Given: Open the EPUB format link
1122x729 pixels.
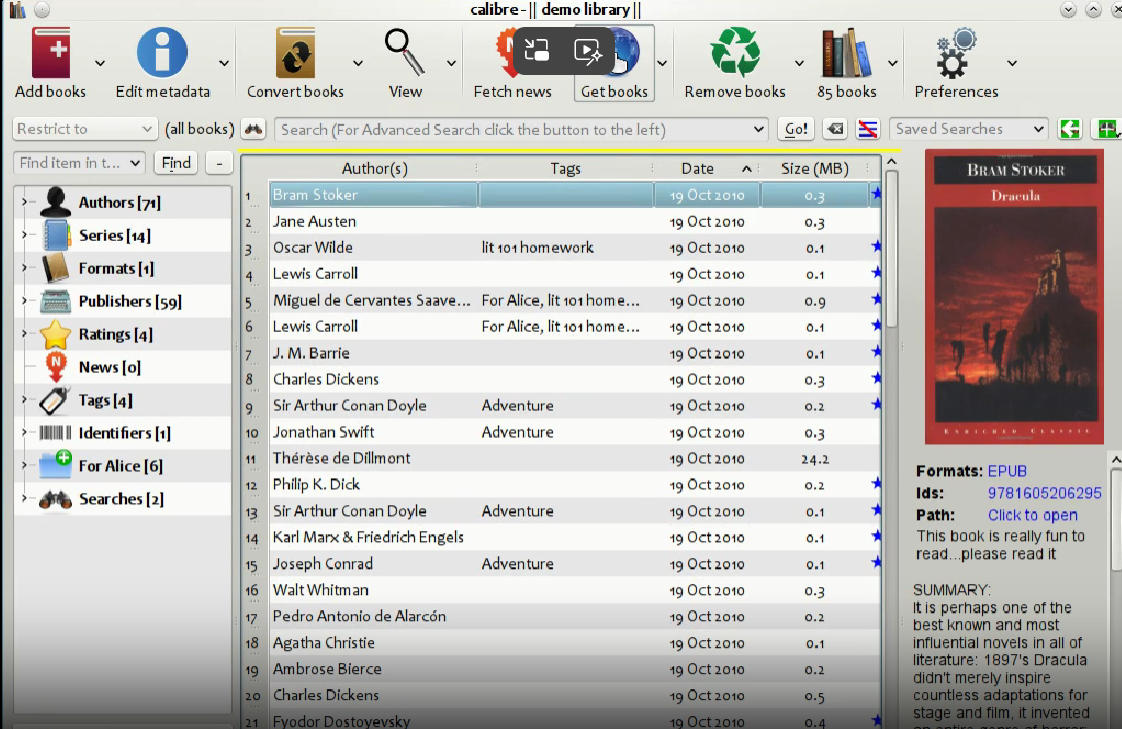Looking at the screenshot, I should click(x=1007, y=471).
